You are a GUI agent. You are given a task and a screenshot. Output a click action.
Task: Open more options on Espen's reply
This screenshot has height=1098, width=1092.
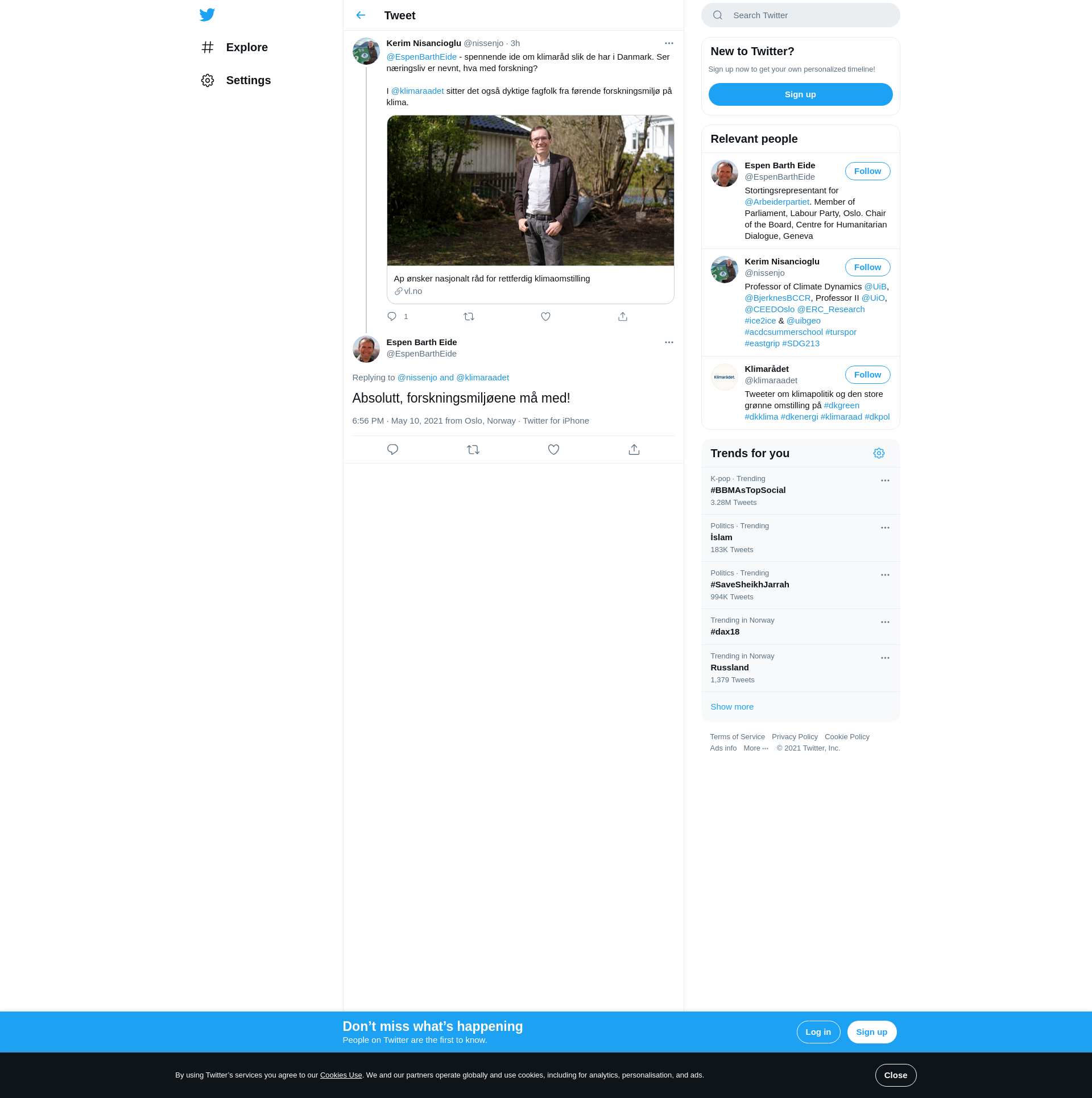coord(669,342)
